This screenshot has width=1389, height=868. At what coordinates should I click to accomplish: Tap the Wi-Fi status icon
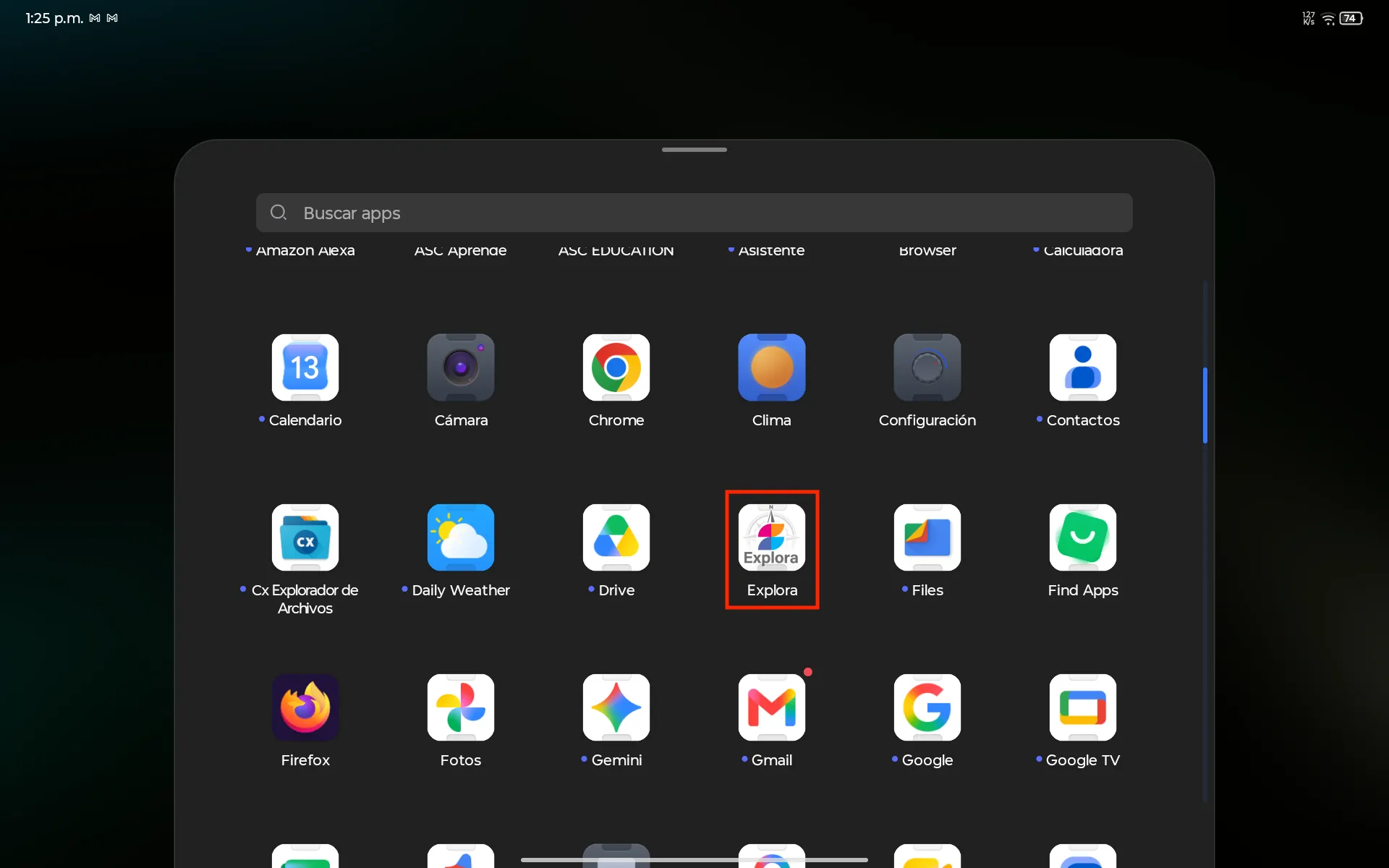[x=1328, y=19]
